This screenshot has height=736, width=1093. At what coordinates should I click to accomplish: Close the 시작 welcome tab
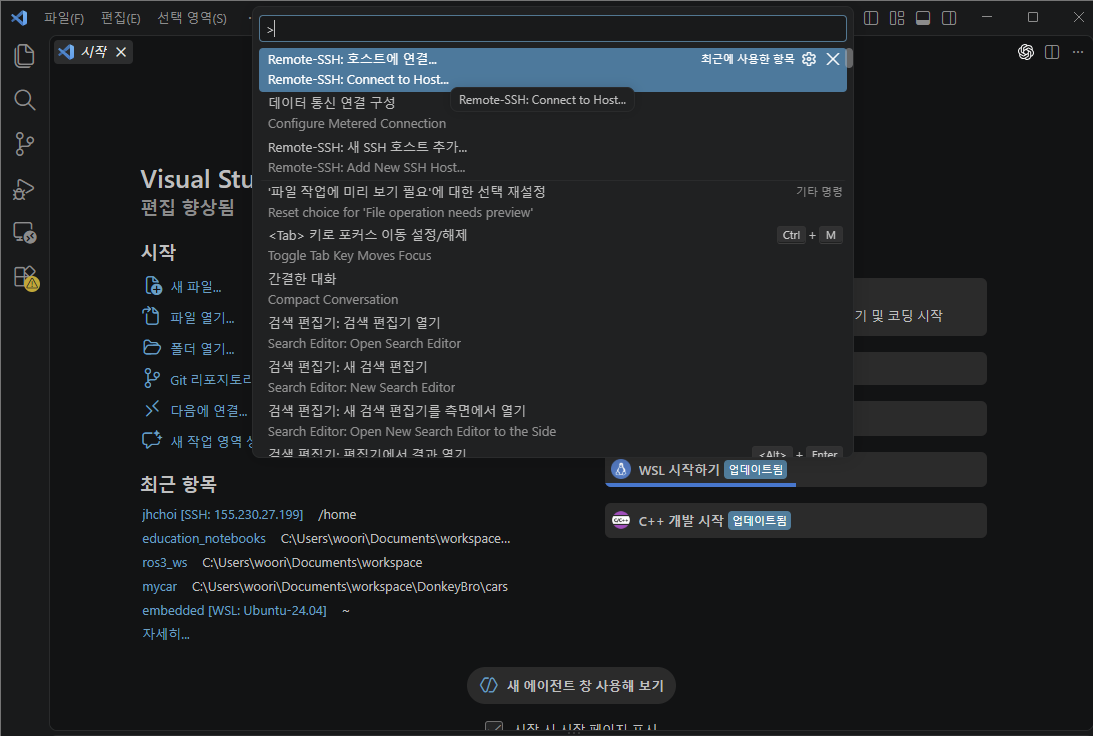click(x=121, y=52)
